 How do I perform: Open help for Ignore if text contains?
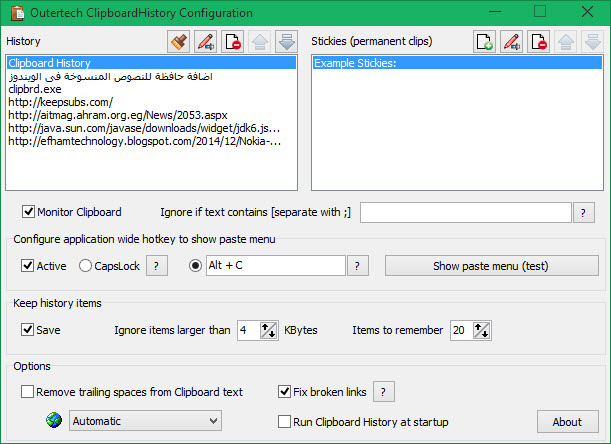pyautogui.click(x=584, y=213)
